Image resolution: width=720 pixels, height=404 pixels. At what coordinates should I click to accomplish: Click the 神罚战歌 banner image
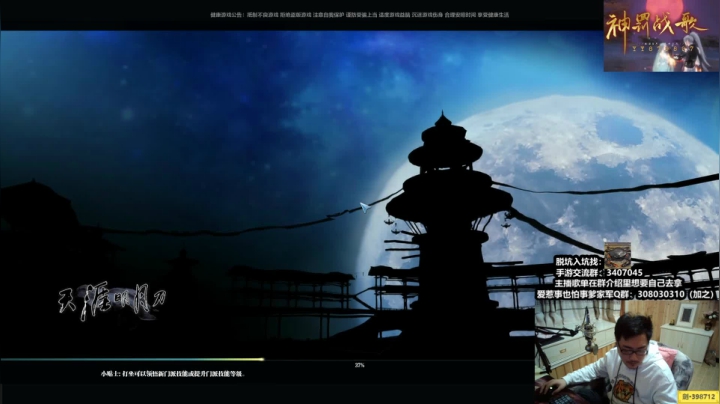click(661, 36)
